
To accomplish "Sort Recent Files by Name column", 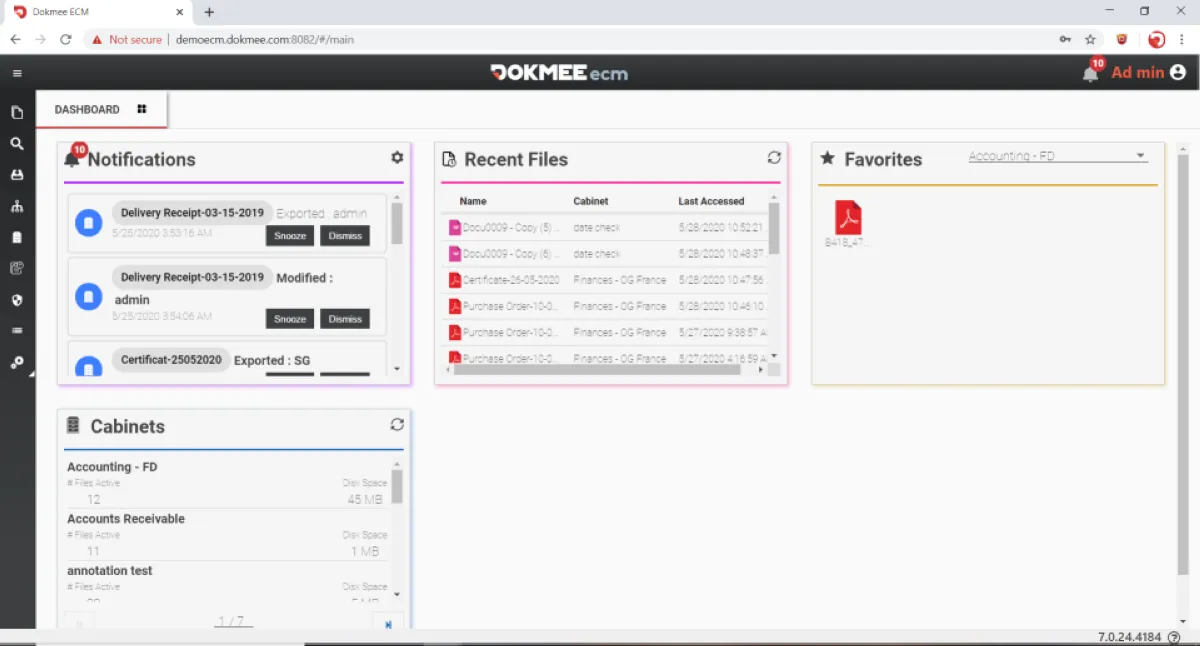I will click(x=473, y=201).
